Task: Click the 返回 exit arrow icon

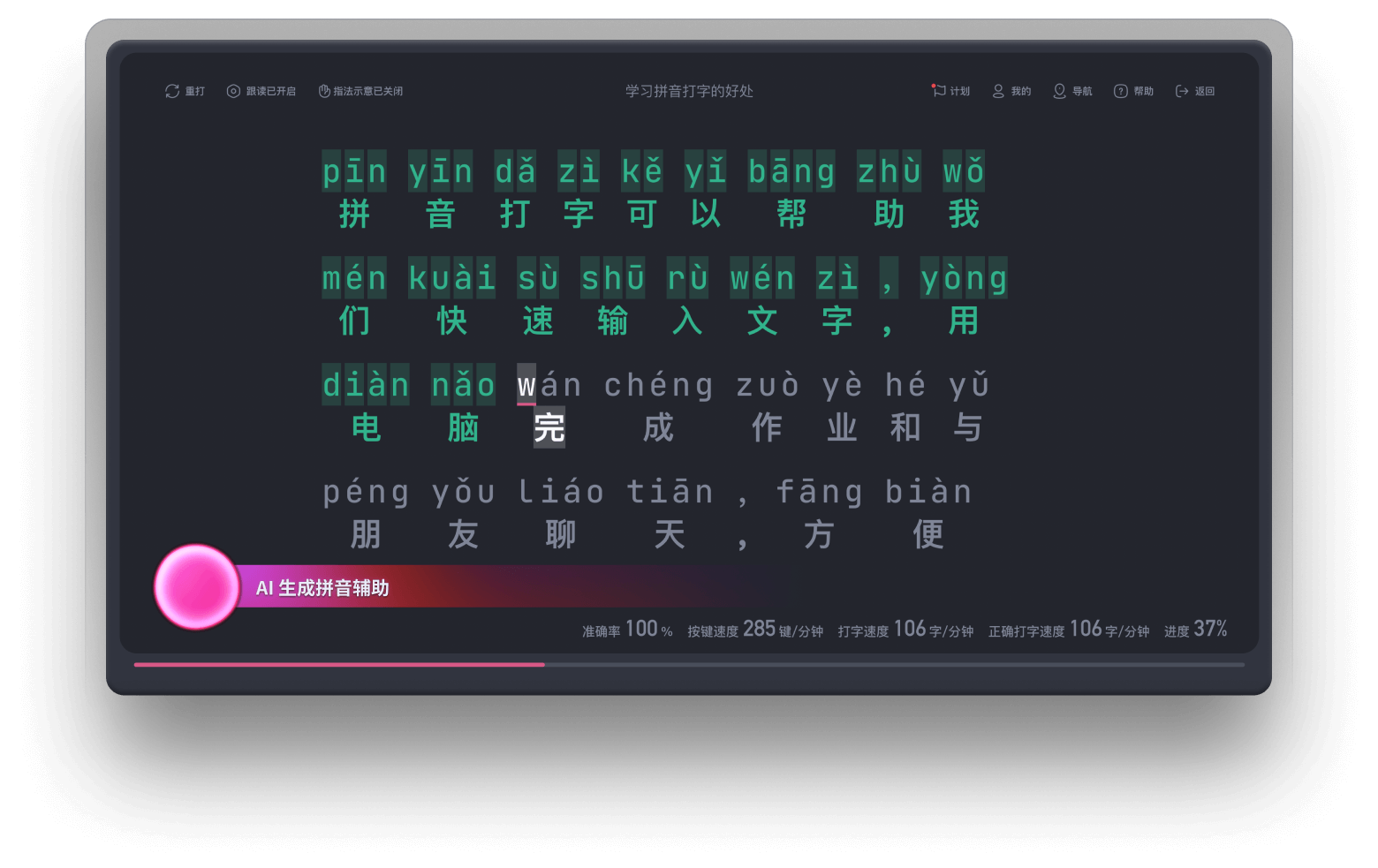Action: pyautogui.click(x=1182, y=91)
